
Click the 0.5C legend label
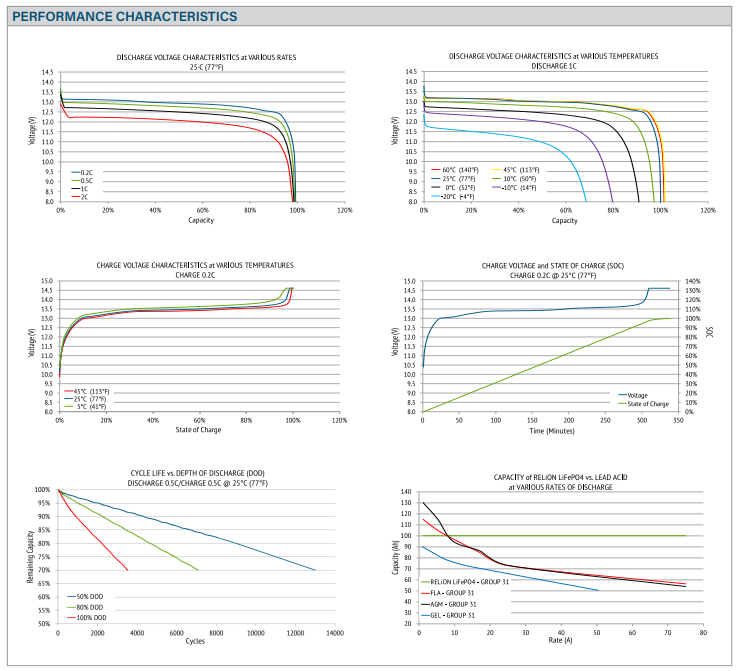[x=87, y=180]
